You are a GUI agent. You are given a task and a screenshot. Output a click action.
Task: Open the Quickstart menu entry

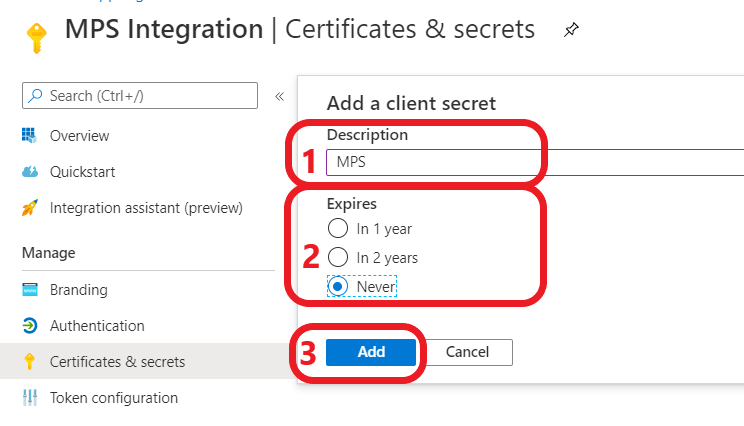[x=82, y=172]
